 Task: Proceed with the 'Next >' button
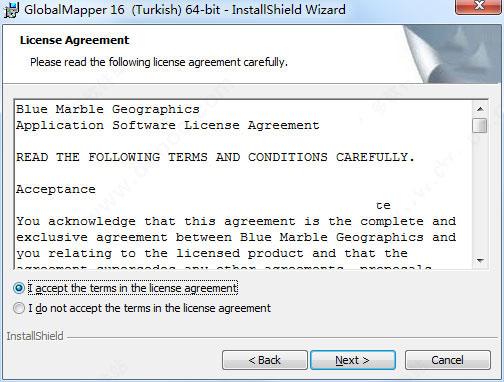[353, 360]
